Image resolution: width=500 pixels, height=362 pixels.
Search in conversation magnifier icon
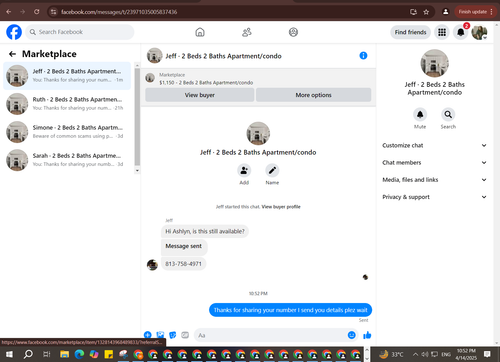point(448,114)
